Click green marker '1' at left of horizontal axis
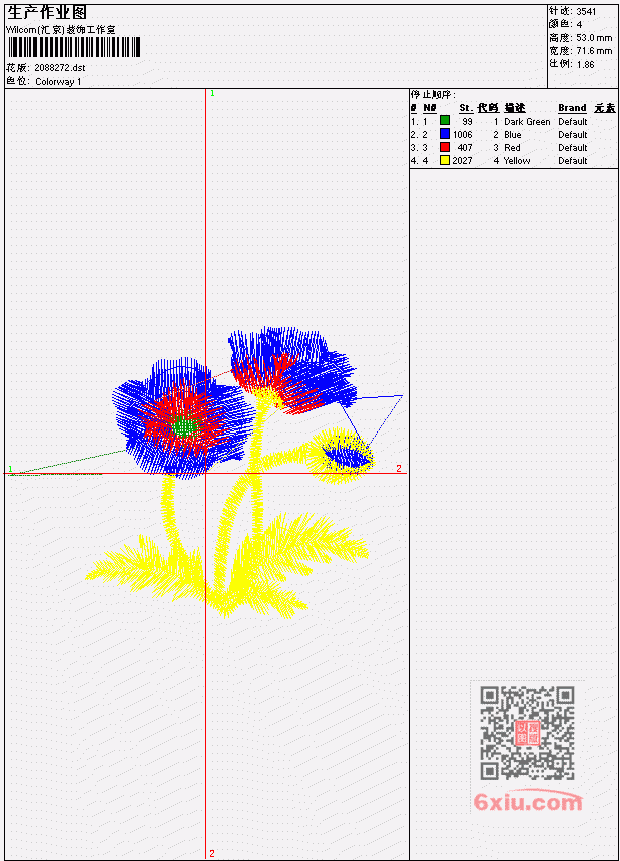This screenshot has width=620, height=861. click(x=10, y=469)
